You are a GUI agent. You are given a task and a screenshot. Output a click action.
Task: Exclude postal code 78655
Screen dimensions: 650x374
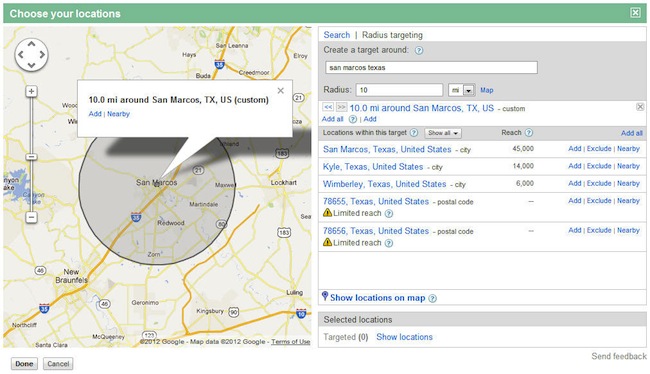[x=599, y=201]
